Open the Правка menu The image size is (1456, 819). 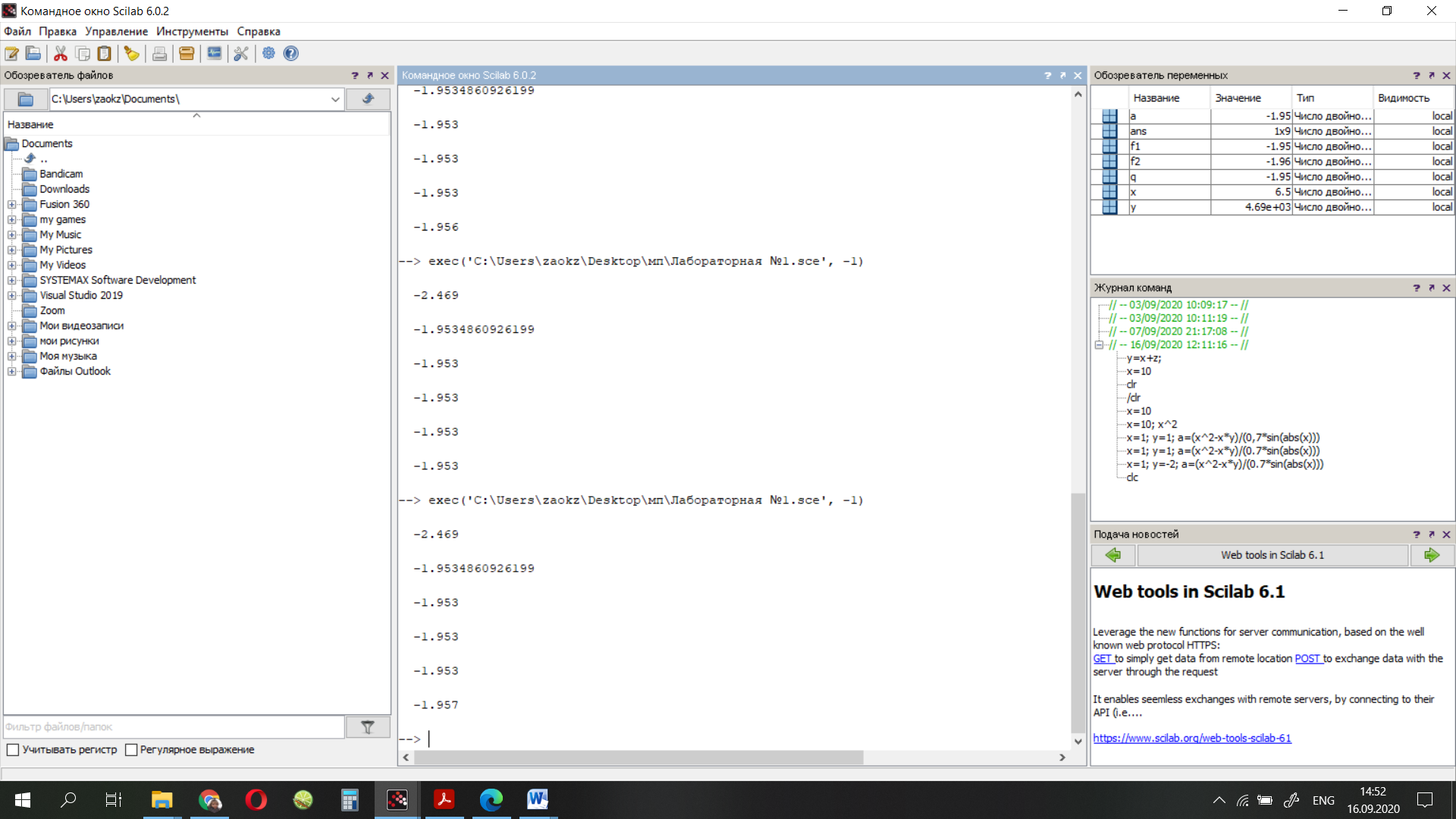[58, 32]
